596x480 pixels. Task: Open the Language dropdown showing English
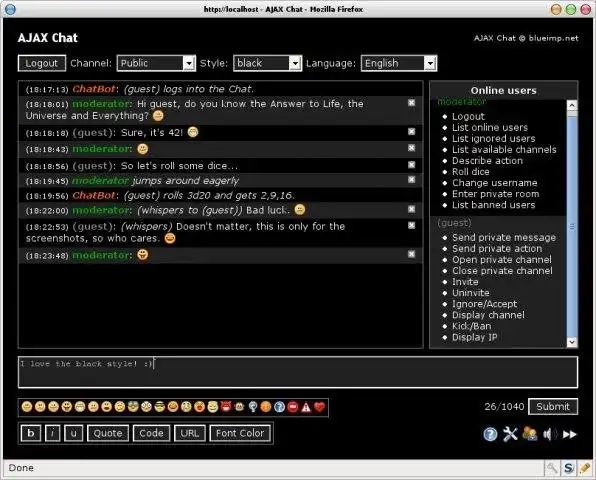(x=399, y=63)
